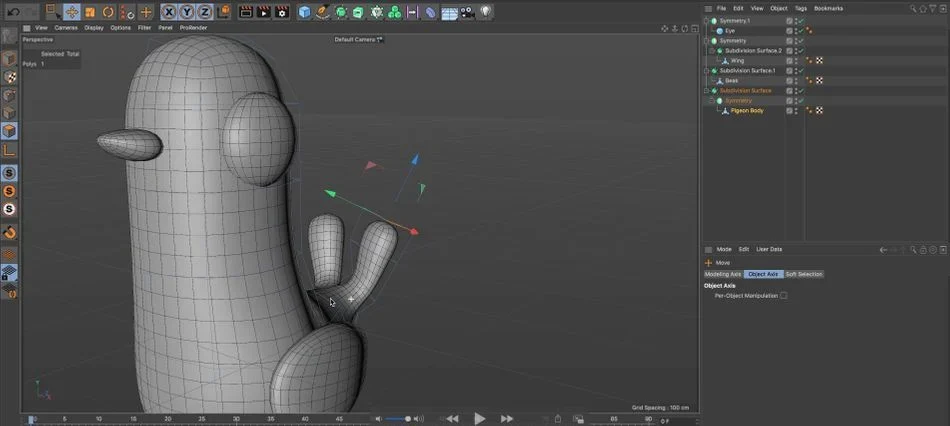Collapse the Subdivision Surface.2 tree node
Image resolution: width=950 pixels, height=426 pixels.
pyautogui.click(x=711, y=51)
